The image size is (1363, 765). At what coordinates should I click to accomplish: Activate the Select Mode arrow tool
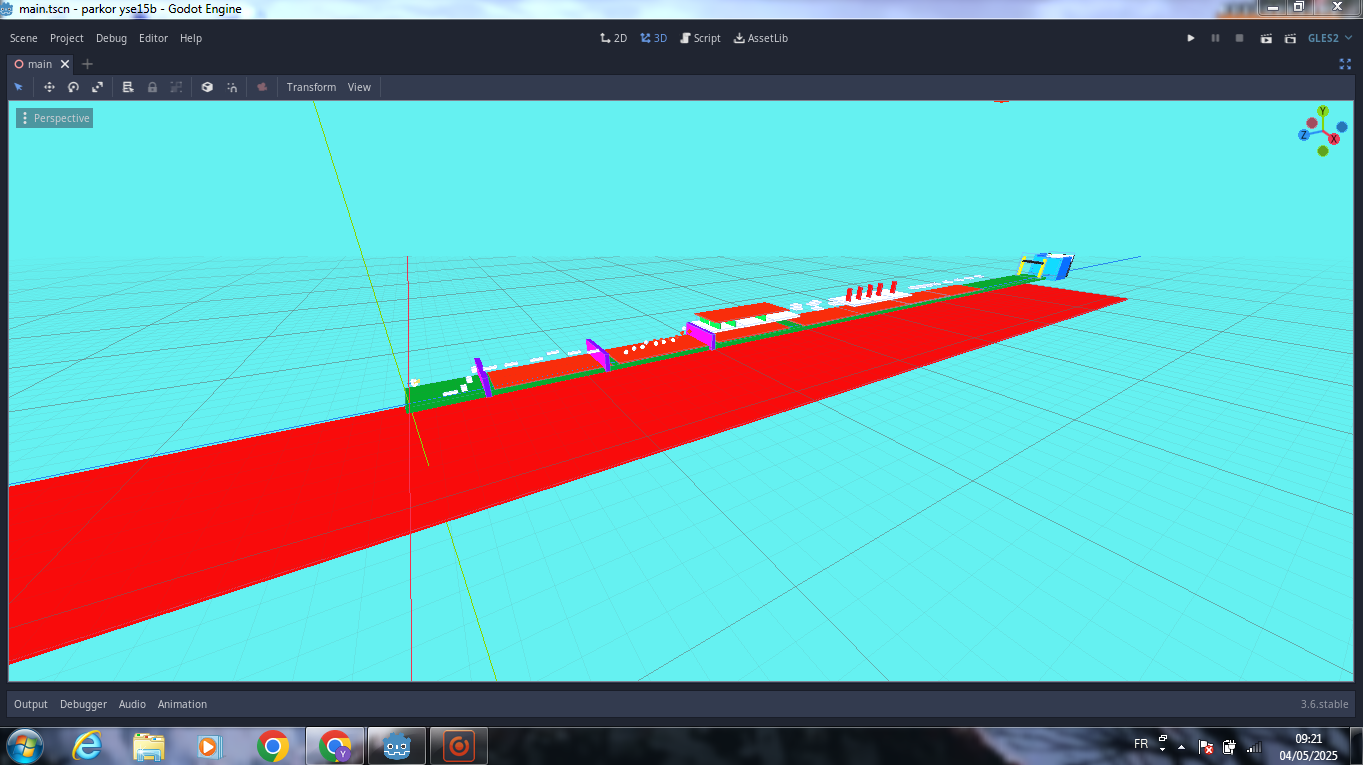(18, 87)
